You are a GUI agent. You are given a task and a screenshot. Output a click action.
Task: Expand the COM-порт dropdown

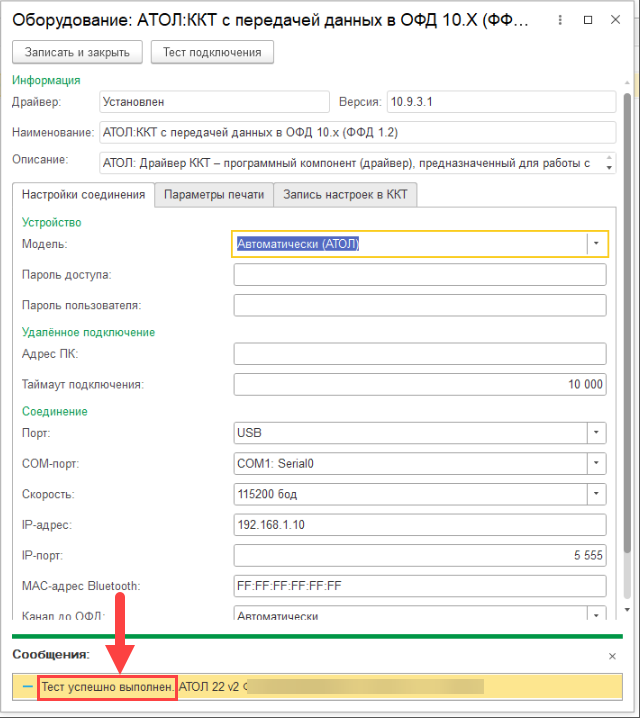596,463
